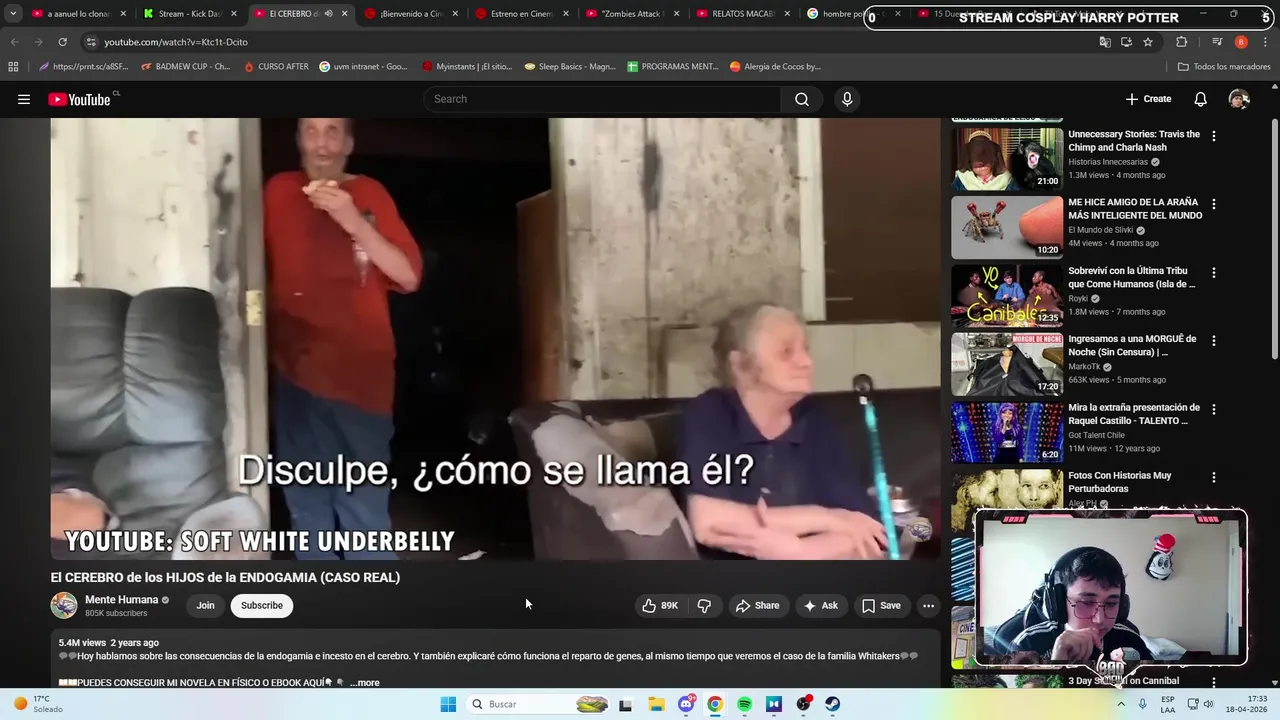1280x720 pixels.
Task: Open Chrome extensions puzzle icon
Action: tap(1182, 42)
